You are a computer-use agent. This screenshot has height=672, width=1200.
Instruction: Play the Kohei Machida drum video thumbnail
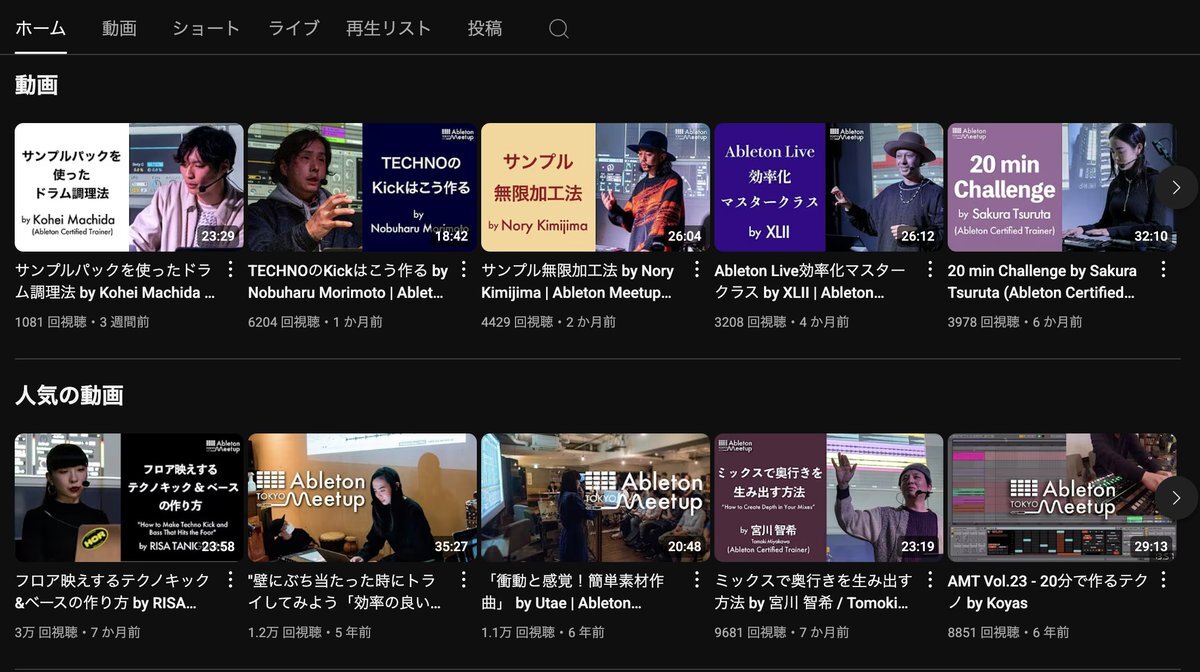pos(129,187)
